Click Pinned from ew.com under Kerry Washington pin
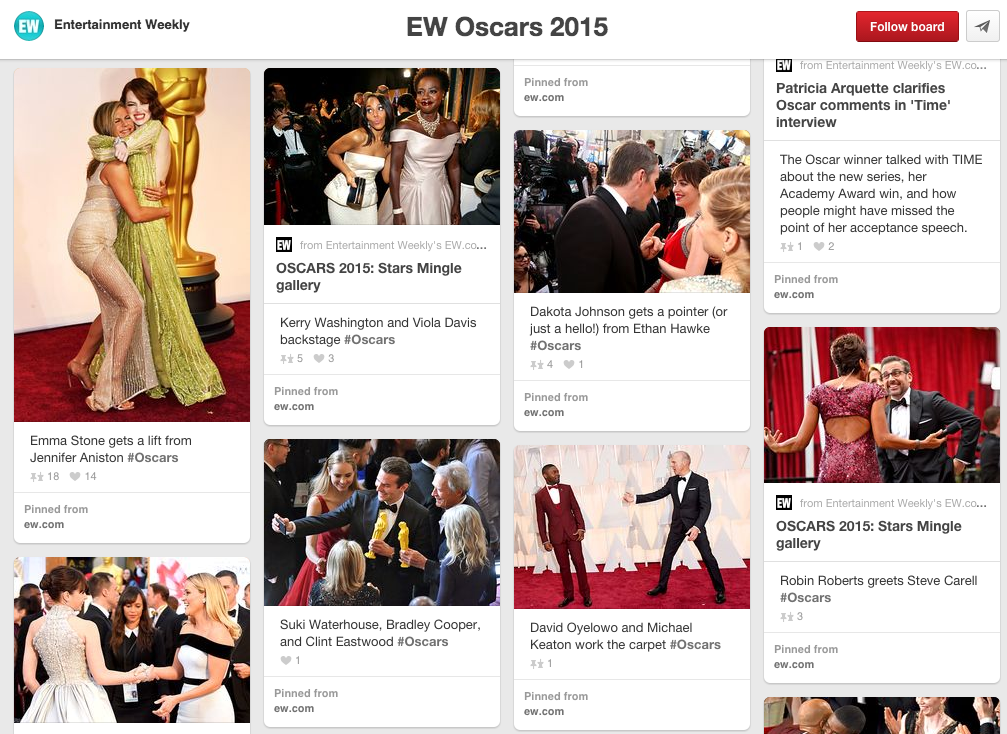1007x734 pixels. click(306, 399)
